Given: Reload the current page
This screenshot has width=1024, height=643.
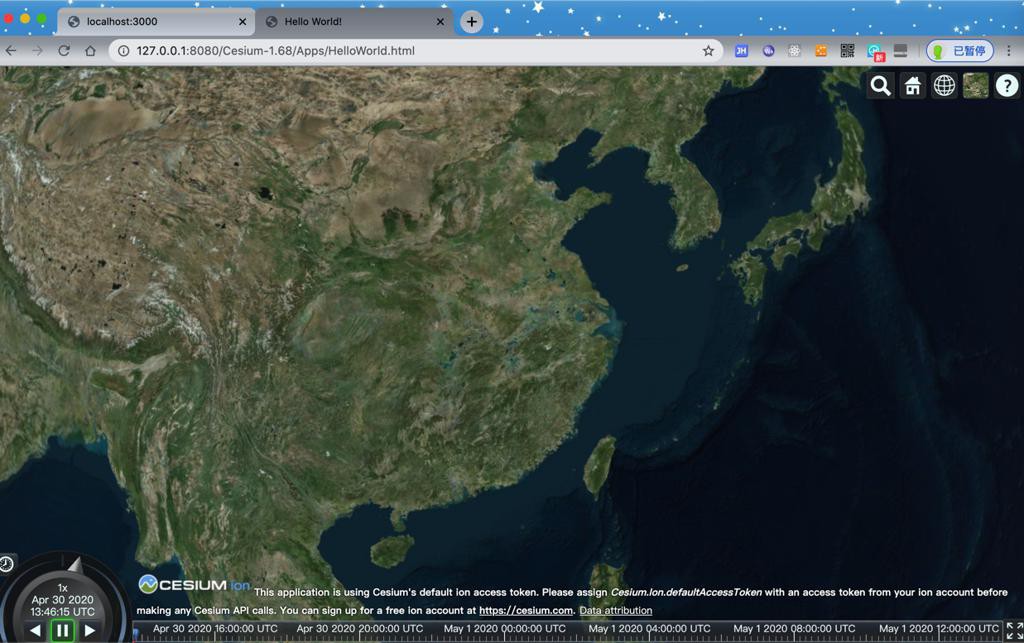Looking at the screenshot, I should pos(63,50).
